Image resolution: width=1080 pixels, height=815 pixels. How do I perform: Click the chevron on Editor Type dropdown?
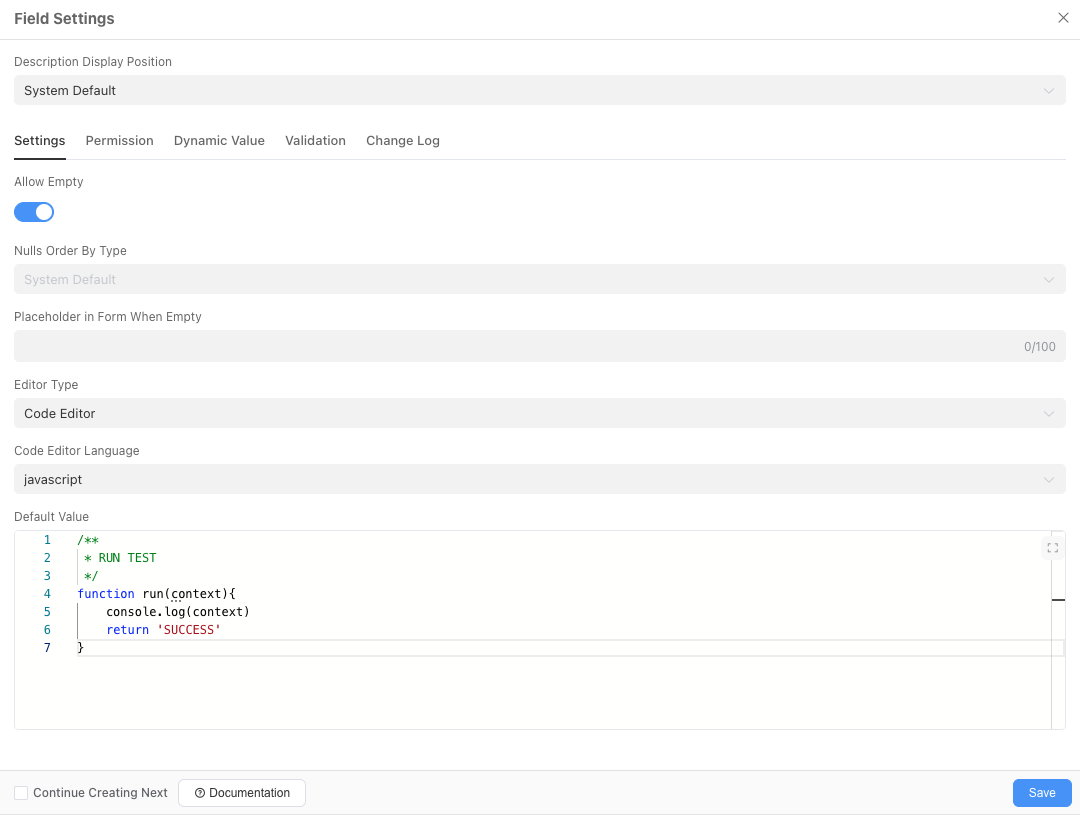(x=1049, y=413)
